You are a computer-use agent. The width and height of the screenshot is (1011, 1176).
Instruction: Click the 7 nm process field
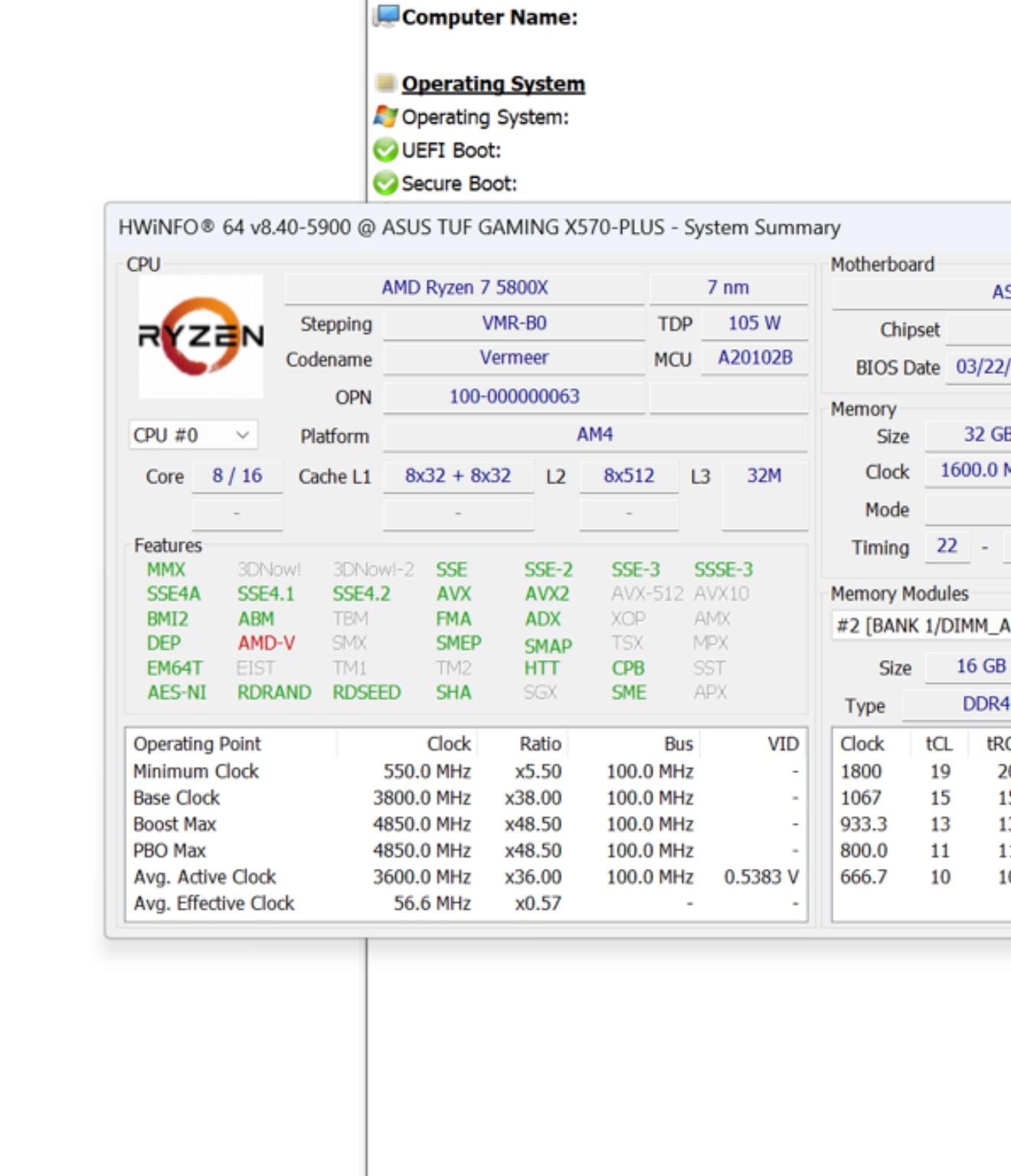pos(728,288)
